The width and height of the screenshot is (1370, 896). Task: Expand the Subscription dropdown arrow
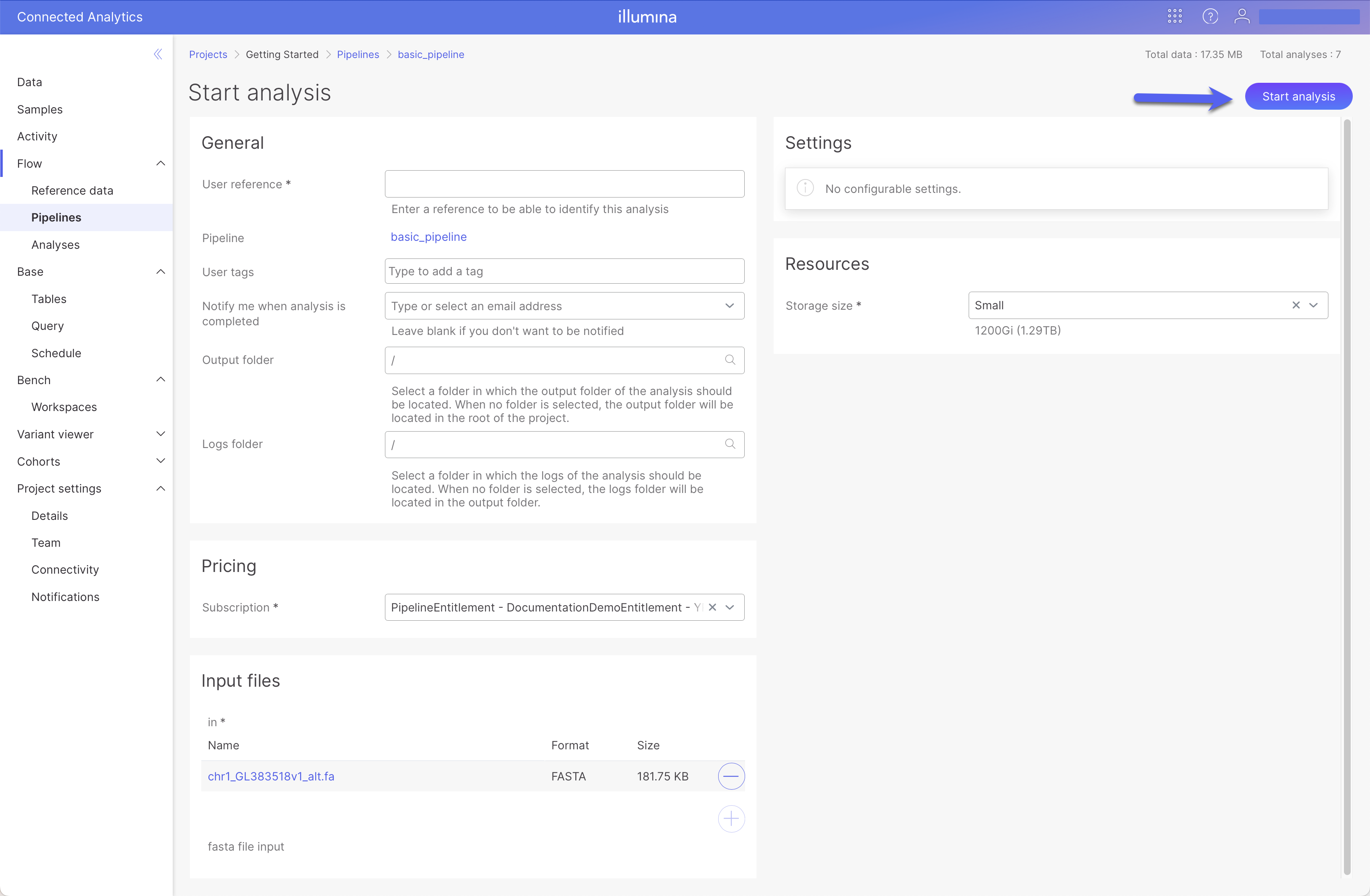(729, 608)
